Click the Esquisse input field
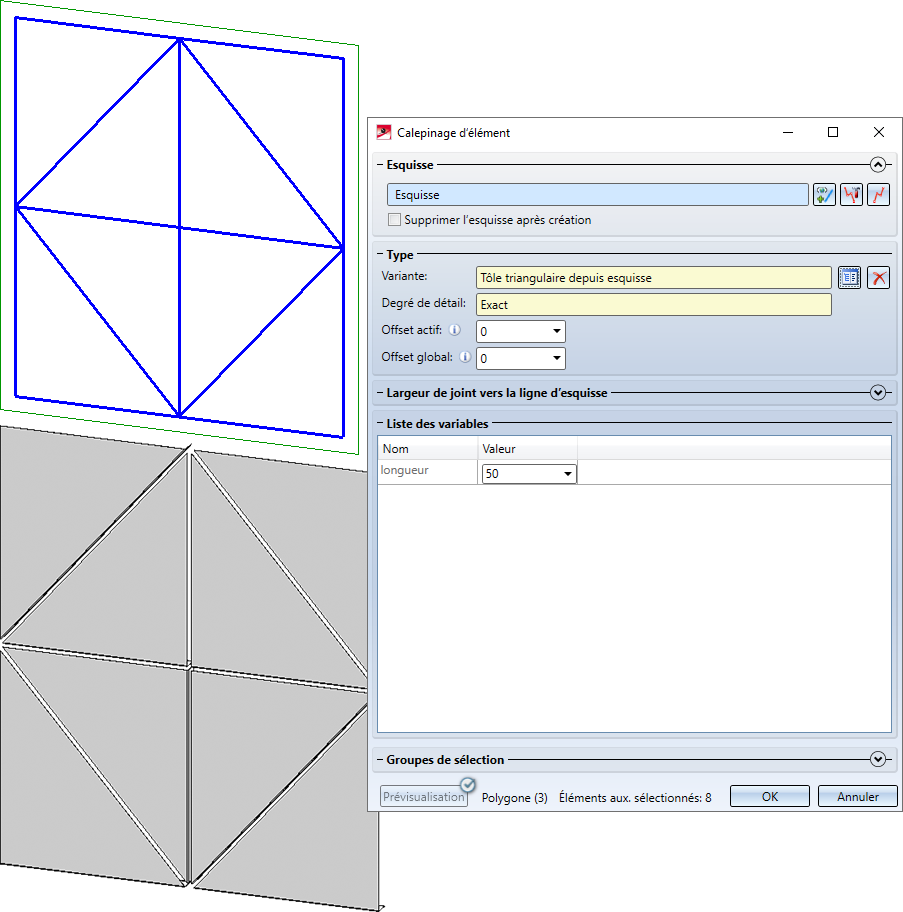Image resolution: width=903 pixels, height=912 pixels. [x=597, y=195]
